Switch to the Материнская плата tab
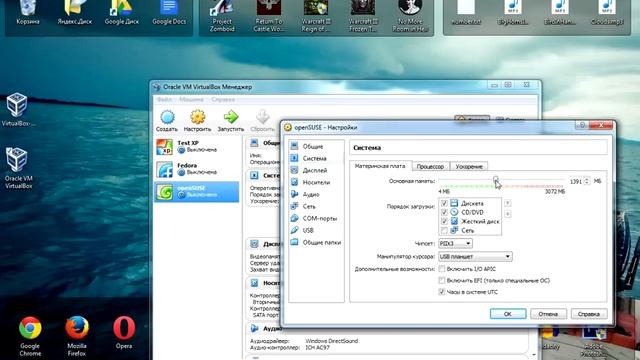This screenshot has width=640, height=360. (380, 166)
